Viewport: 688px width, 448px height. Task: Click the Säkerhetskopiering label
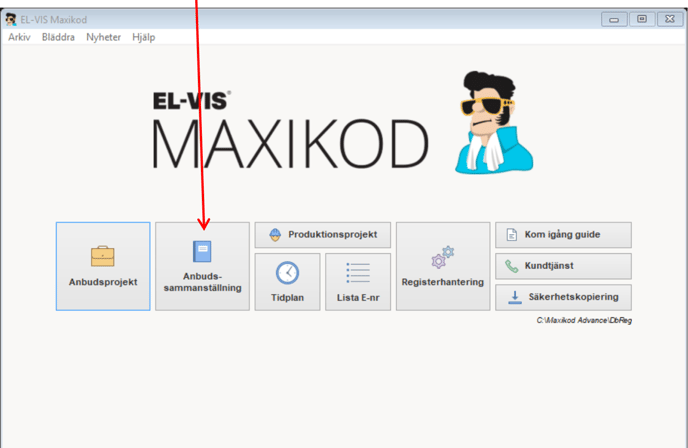point(573,297)
